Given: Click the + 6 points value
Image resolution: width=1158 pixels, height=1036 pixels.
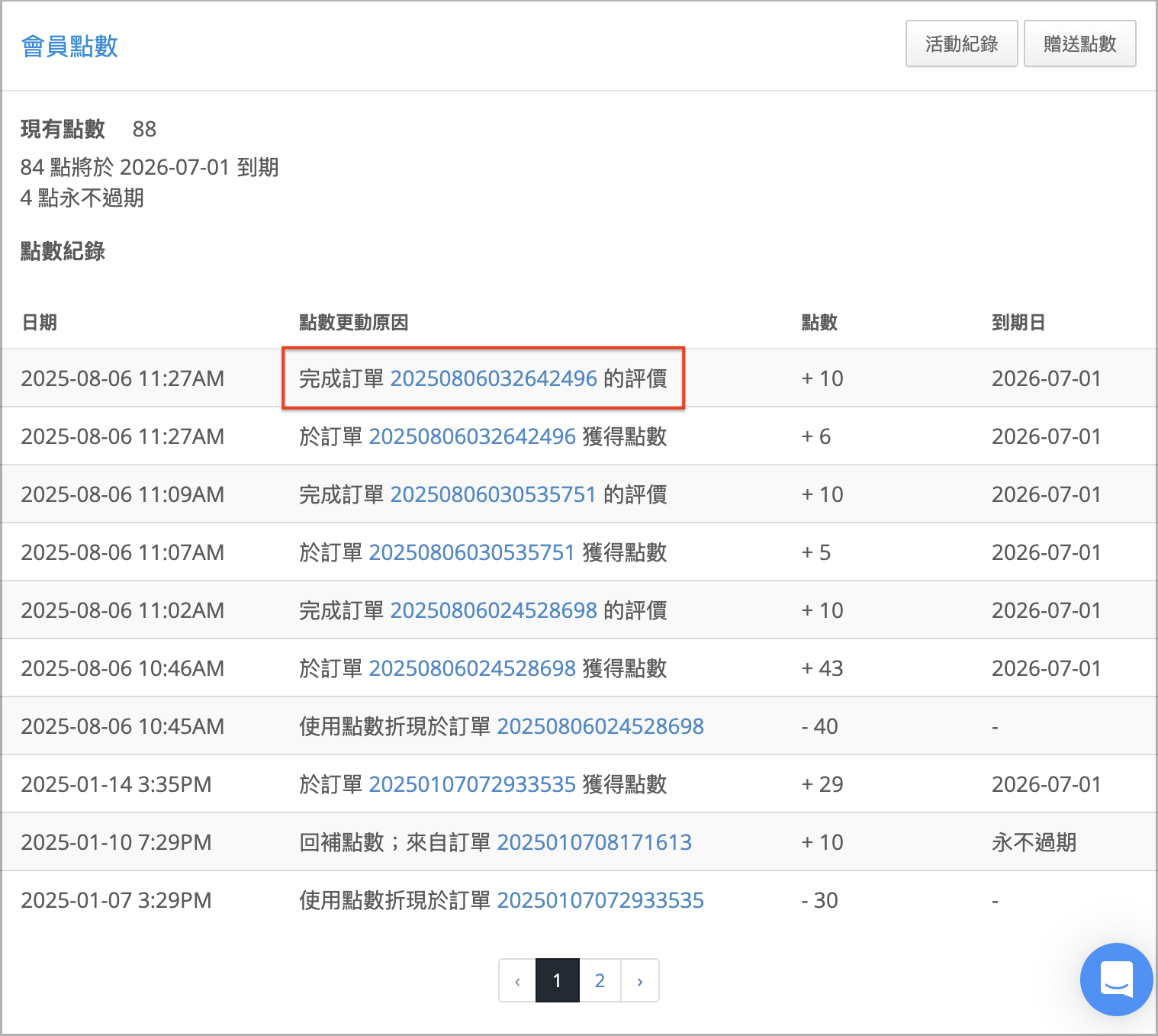Looking at the screenshot, I should coord(816,436).
